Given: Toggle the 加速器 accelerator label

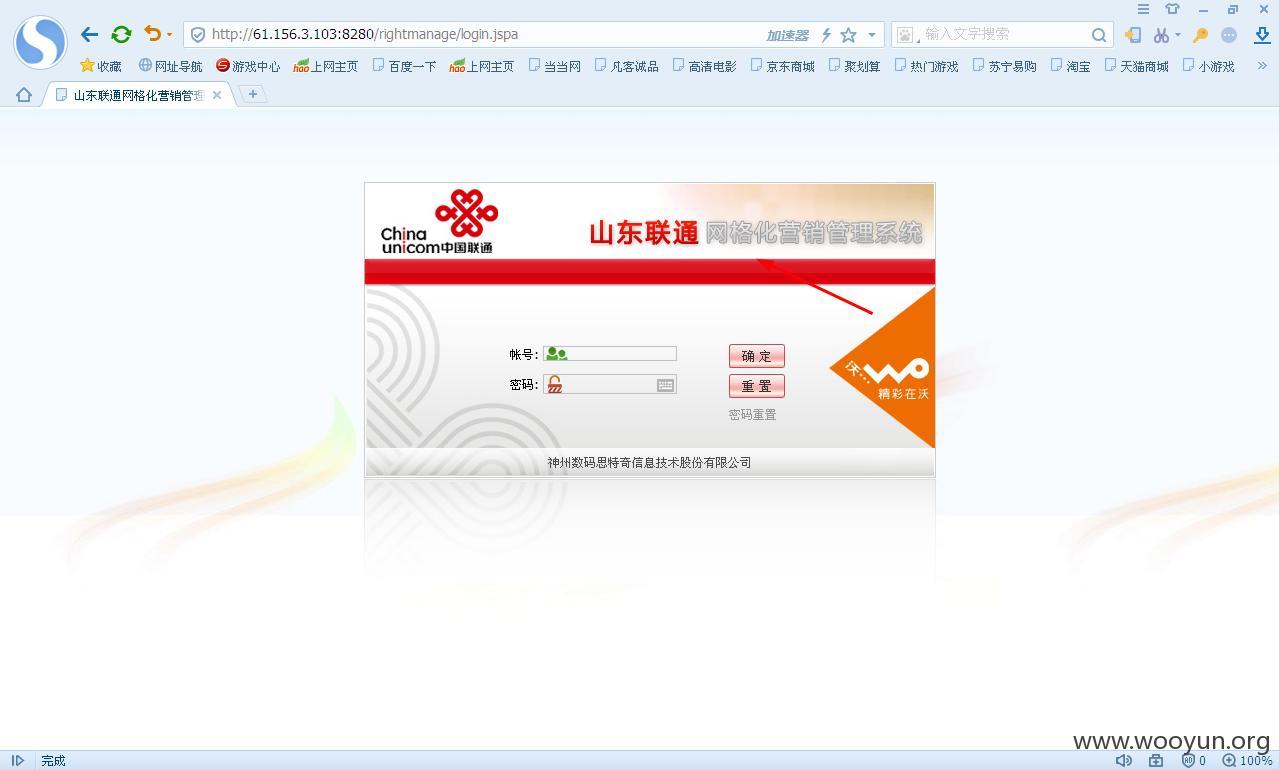Looking at the screenshot, I should coord(787,35).
